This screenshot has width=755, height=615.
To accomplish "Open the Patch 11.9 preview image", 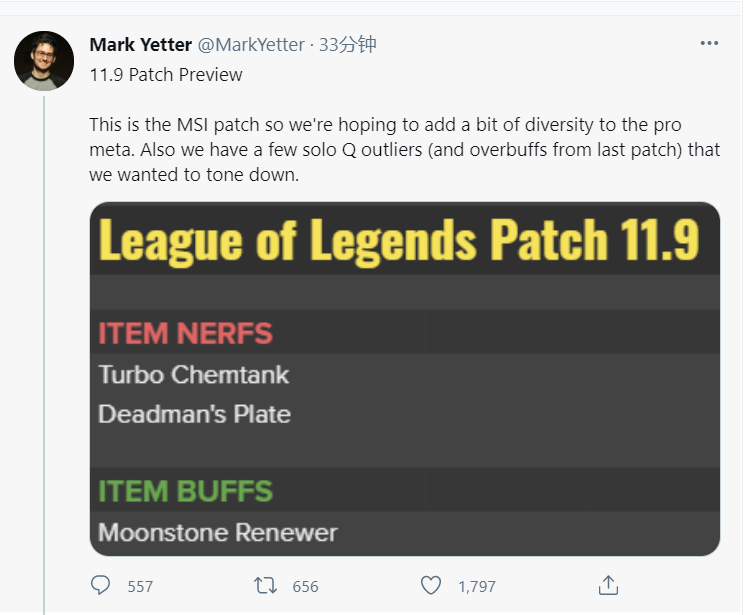I will point(405,379).
